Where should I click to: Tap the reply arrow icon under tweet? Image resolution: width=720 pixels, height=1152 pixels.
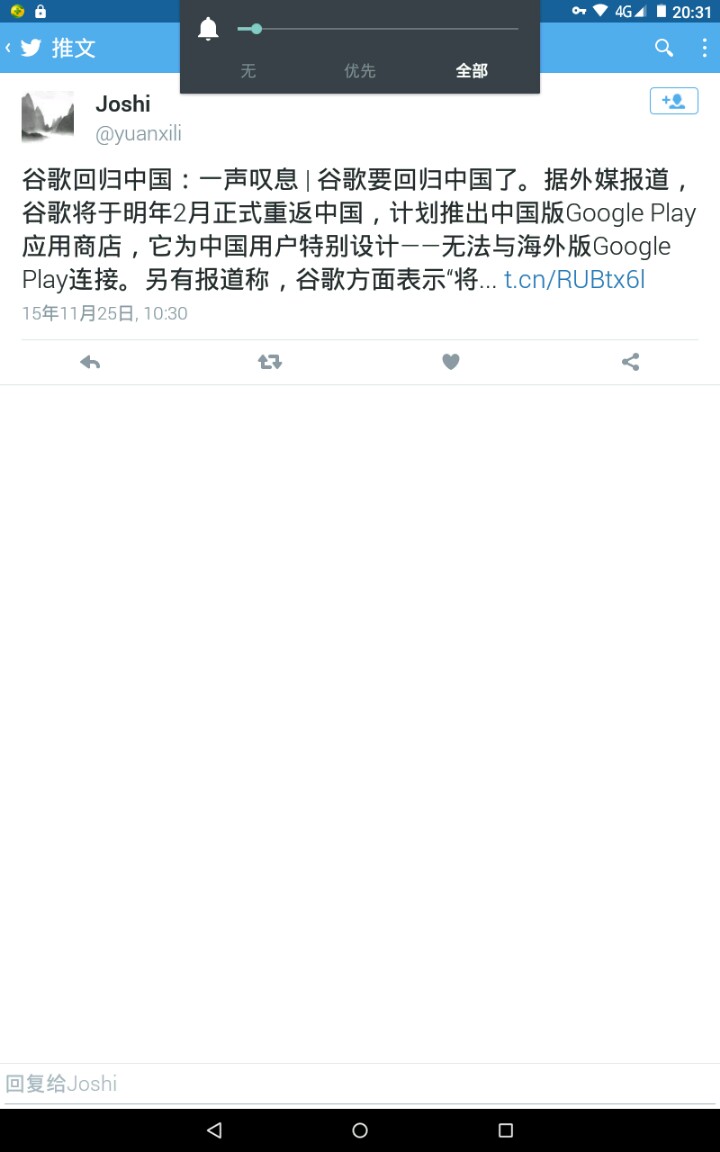90,361
